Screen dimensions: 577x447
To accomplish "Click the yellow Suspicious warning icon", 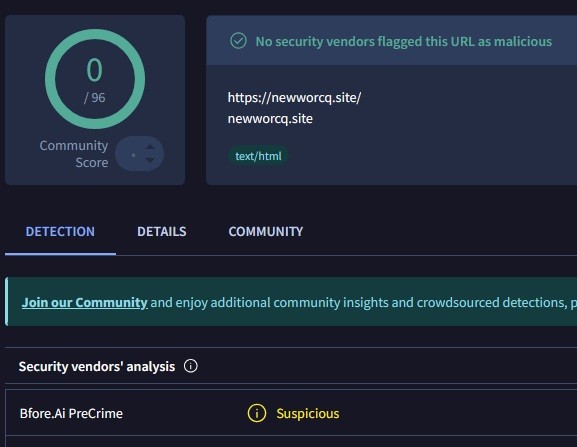I will click(x=256, y=413).
